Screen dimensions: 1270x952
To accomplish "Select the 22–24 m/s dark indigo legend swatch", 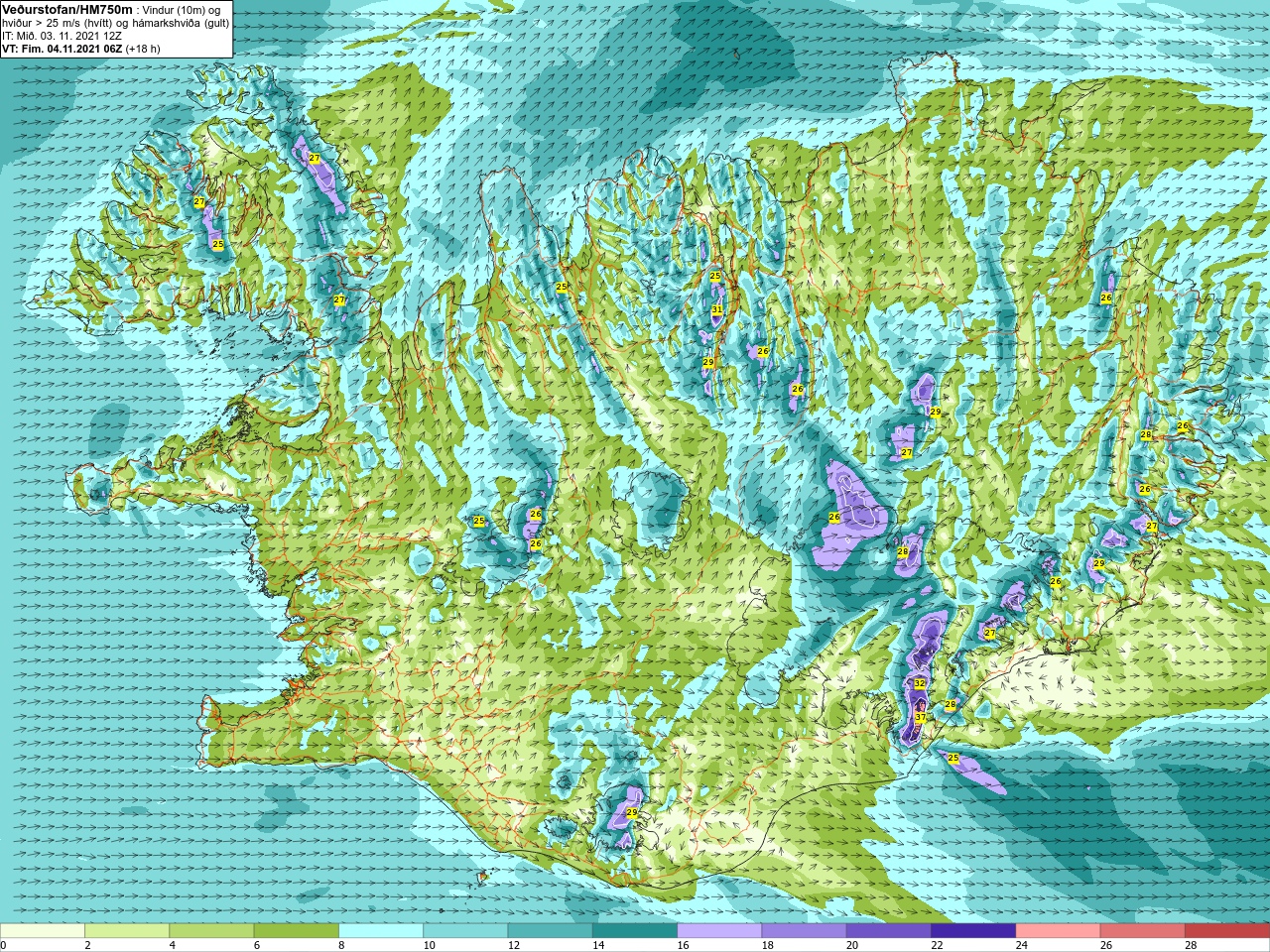I will pyautogui.click(x=973, y=930).
